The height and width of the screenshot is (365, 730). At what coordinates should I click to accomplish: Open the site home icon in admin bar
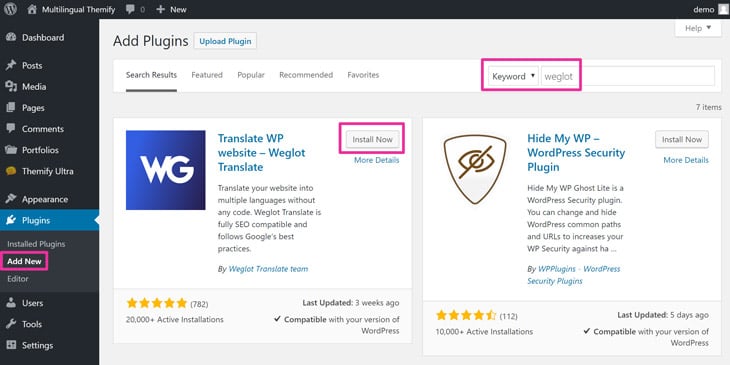click(32, 9)
